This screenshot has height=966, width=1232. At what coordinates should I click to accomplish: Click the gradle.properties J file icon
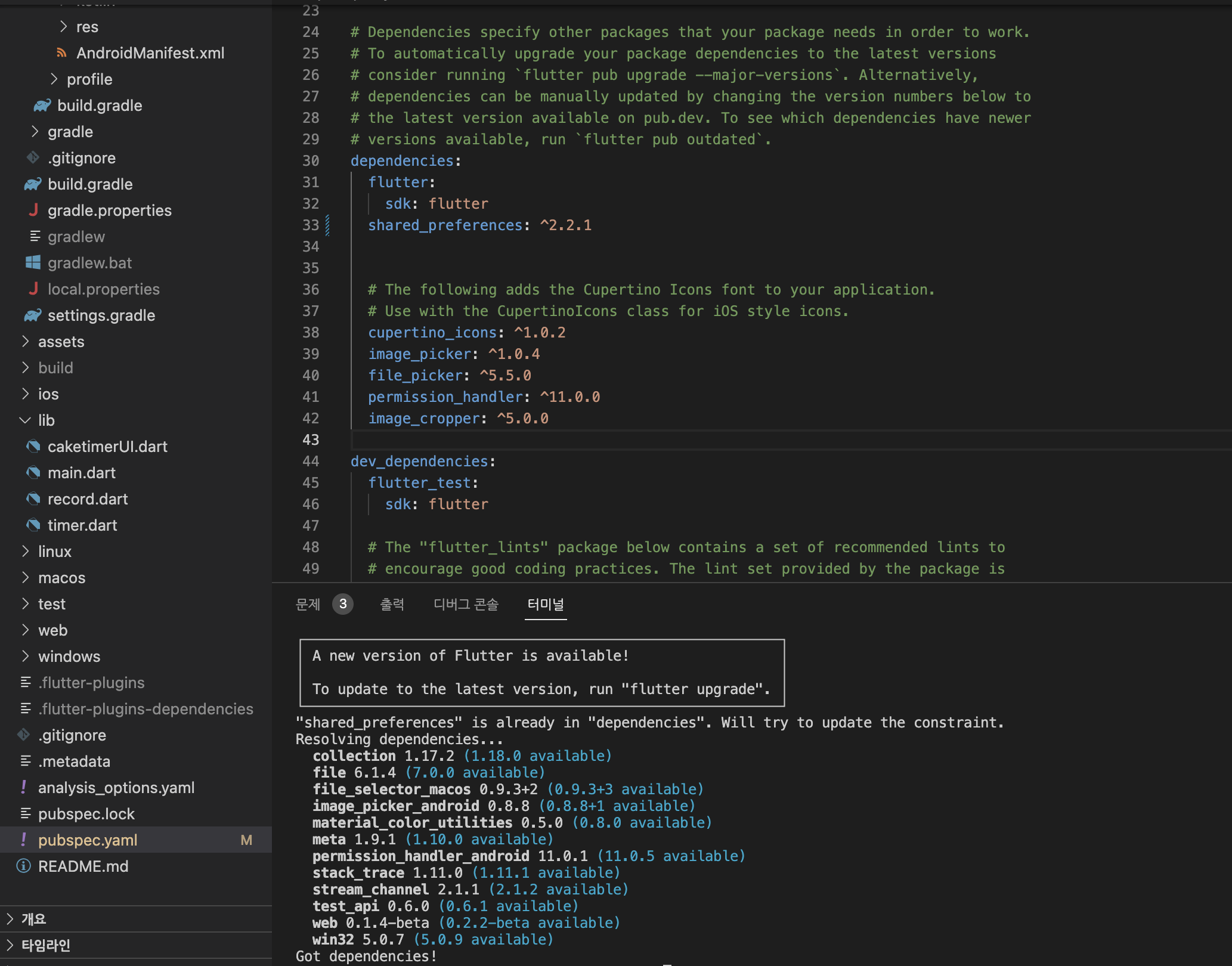33,210
